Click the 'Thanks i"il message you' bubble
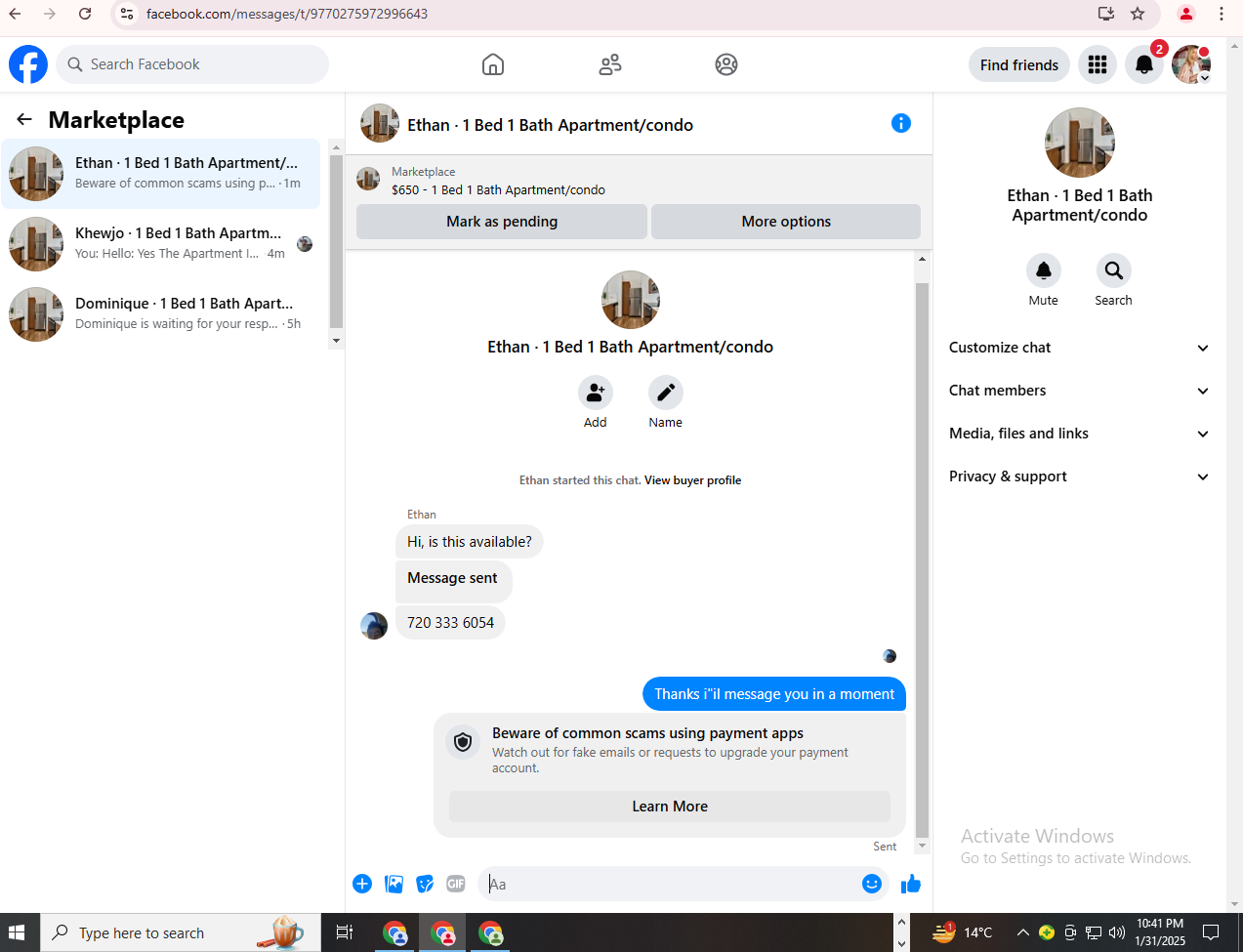Viewport: 1243px width, 952px height. [774, 694]
